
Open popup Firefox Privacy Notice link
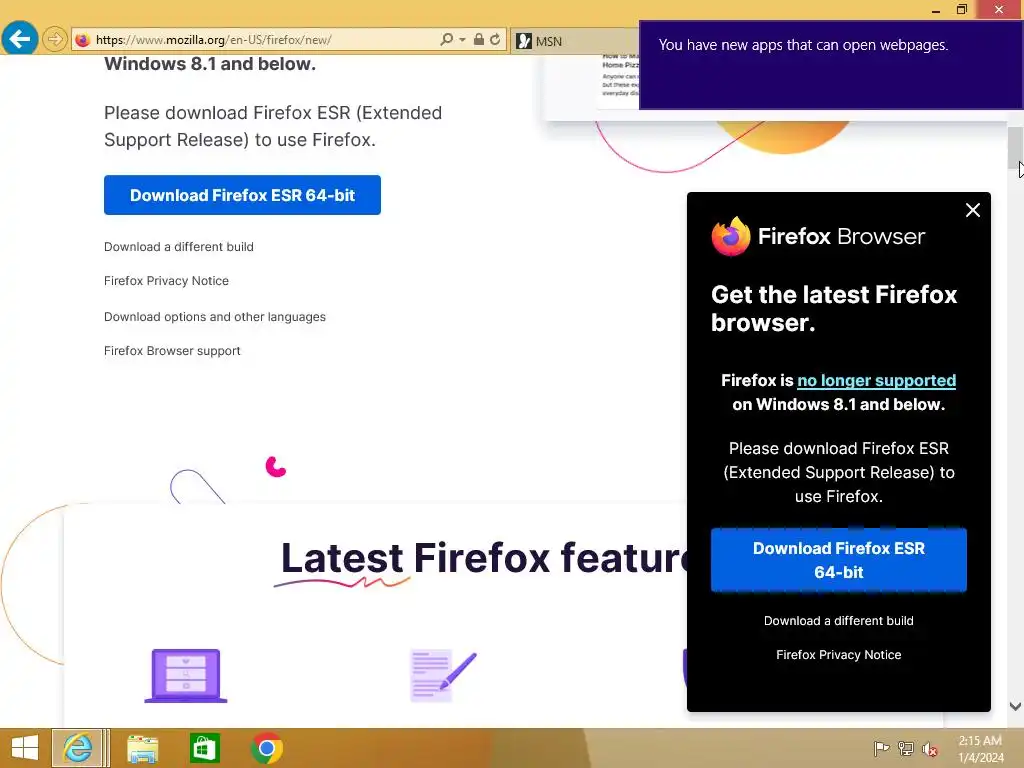(839, 655)
